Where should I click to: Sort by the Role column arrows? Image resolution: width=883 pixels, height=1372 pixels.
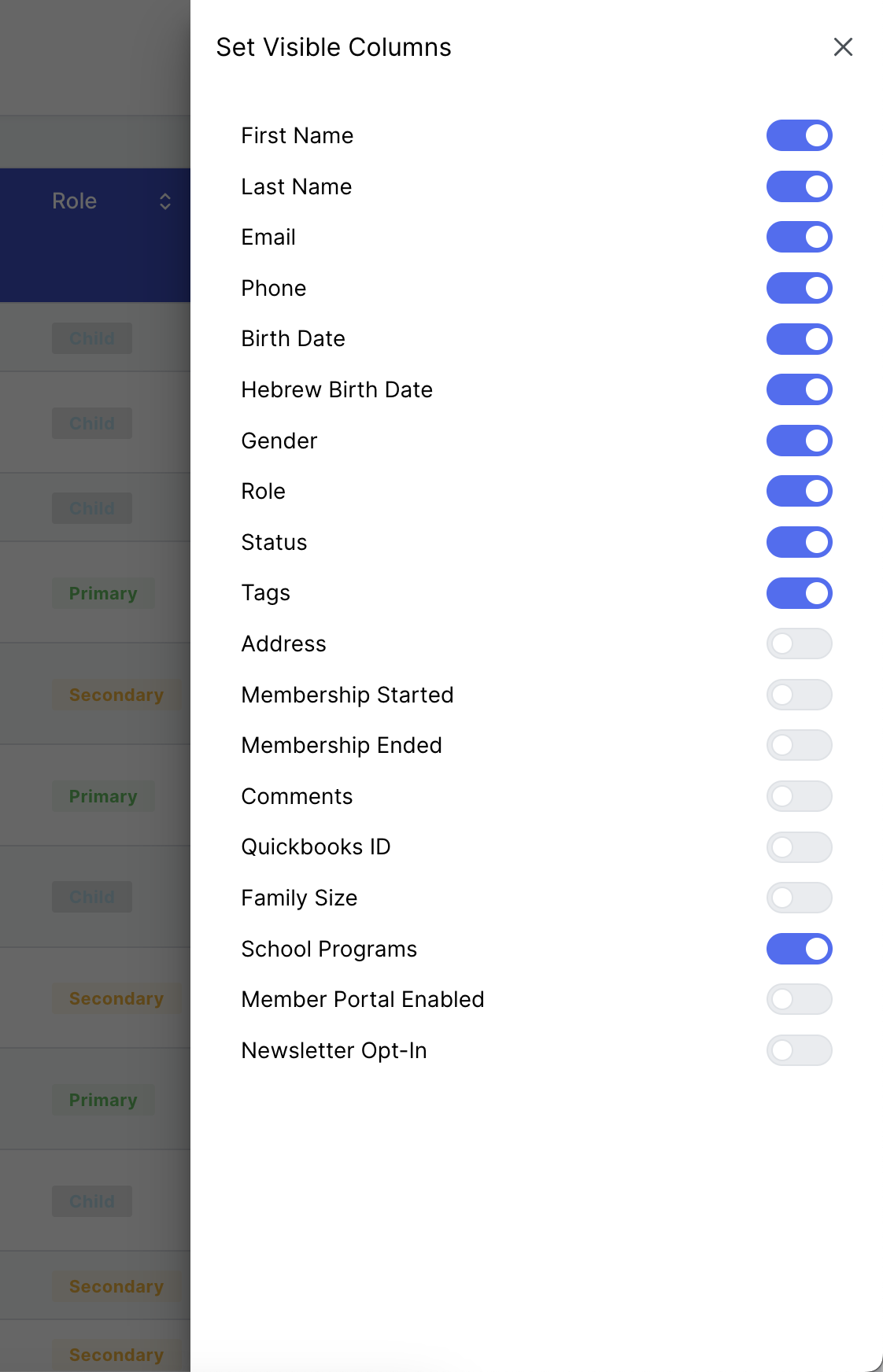tap(165, 201)
